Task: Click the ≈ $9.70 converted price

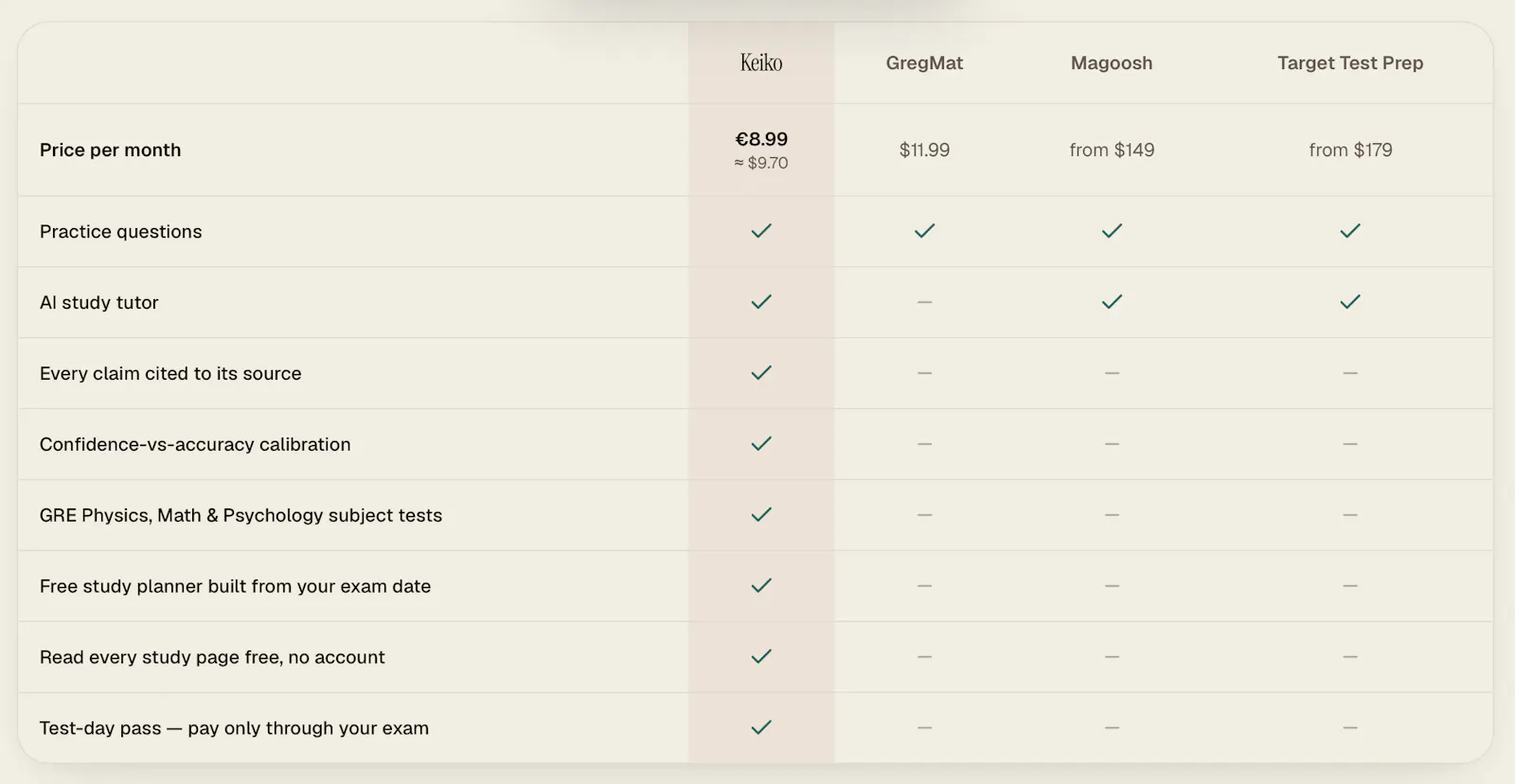Action: (761, 163)
